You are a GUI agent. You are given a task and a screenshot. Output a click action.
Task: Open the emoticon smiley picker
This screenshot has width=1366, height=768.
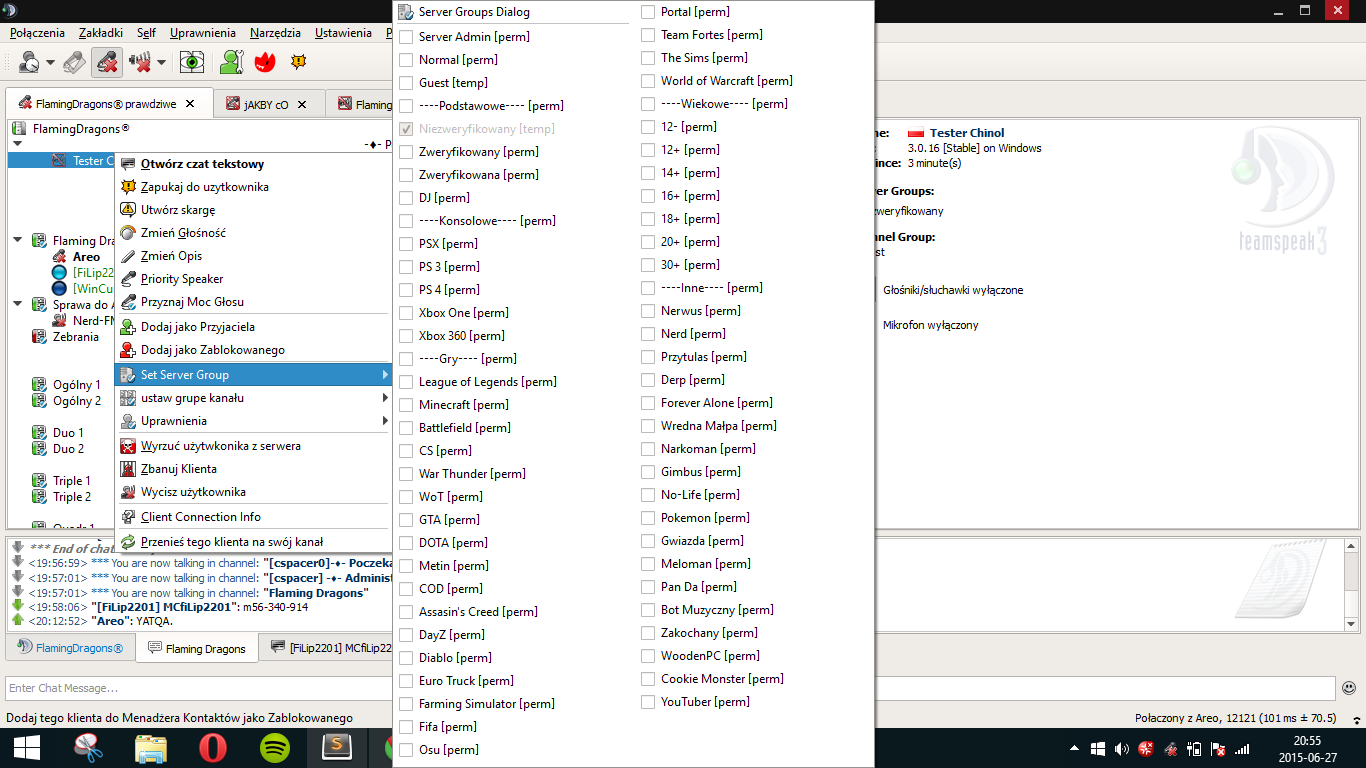click(x=1349, y=688)
